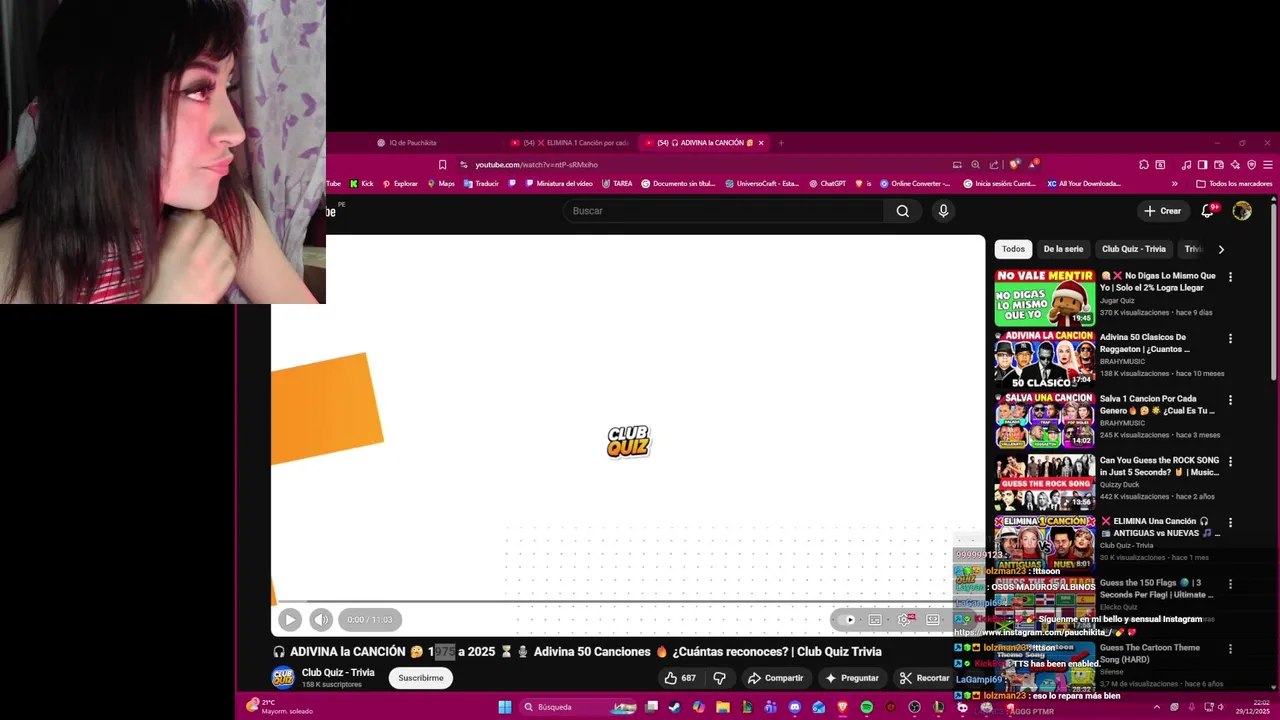Open options for Adivina 50 Clasicos video
Screen dimensions: 1280x720
[x=1230, y=339]
